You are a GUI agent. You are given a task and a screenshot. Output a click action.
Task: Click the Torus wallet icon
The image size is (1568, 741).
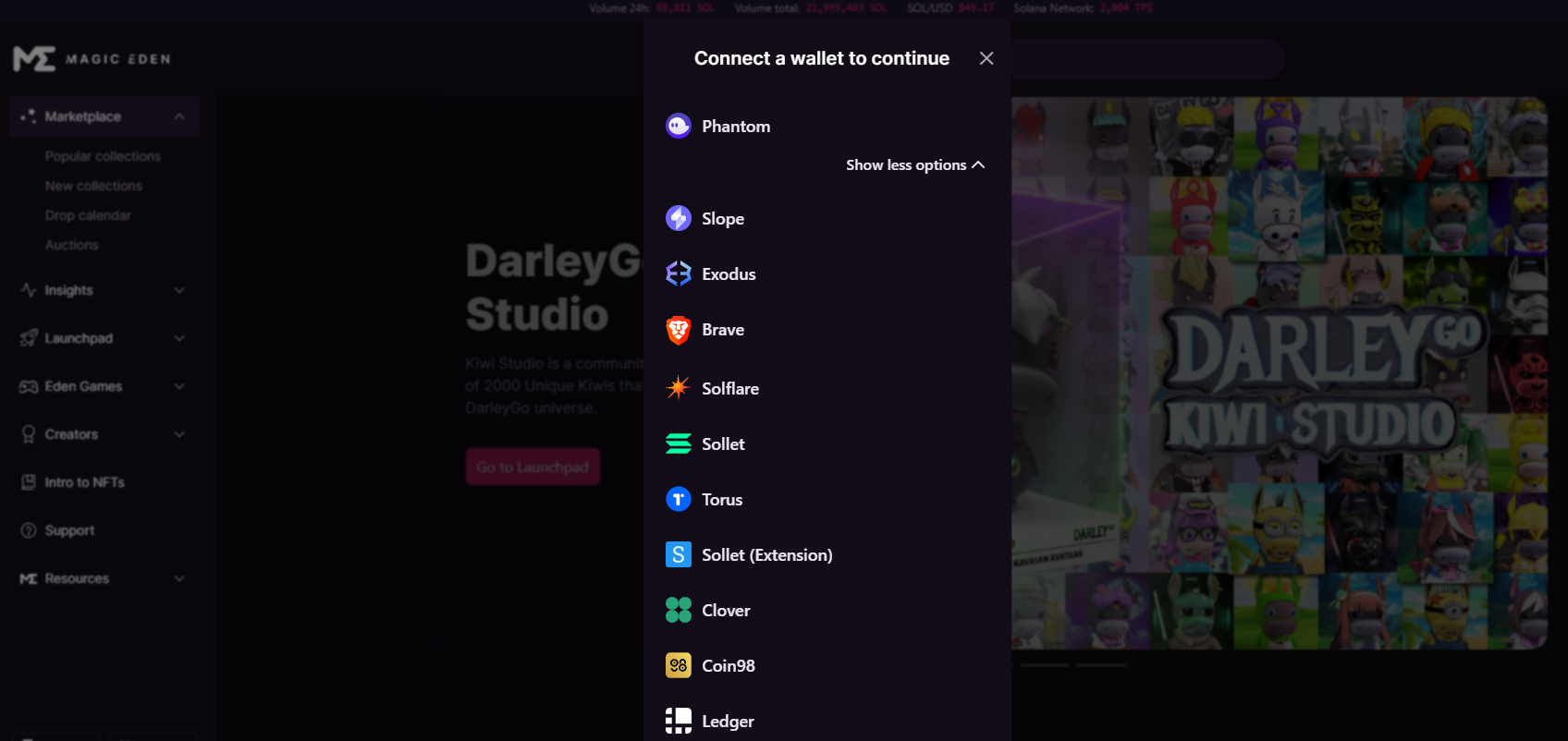pyautogui.click(x=679, y=499)
